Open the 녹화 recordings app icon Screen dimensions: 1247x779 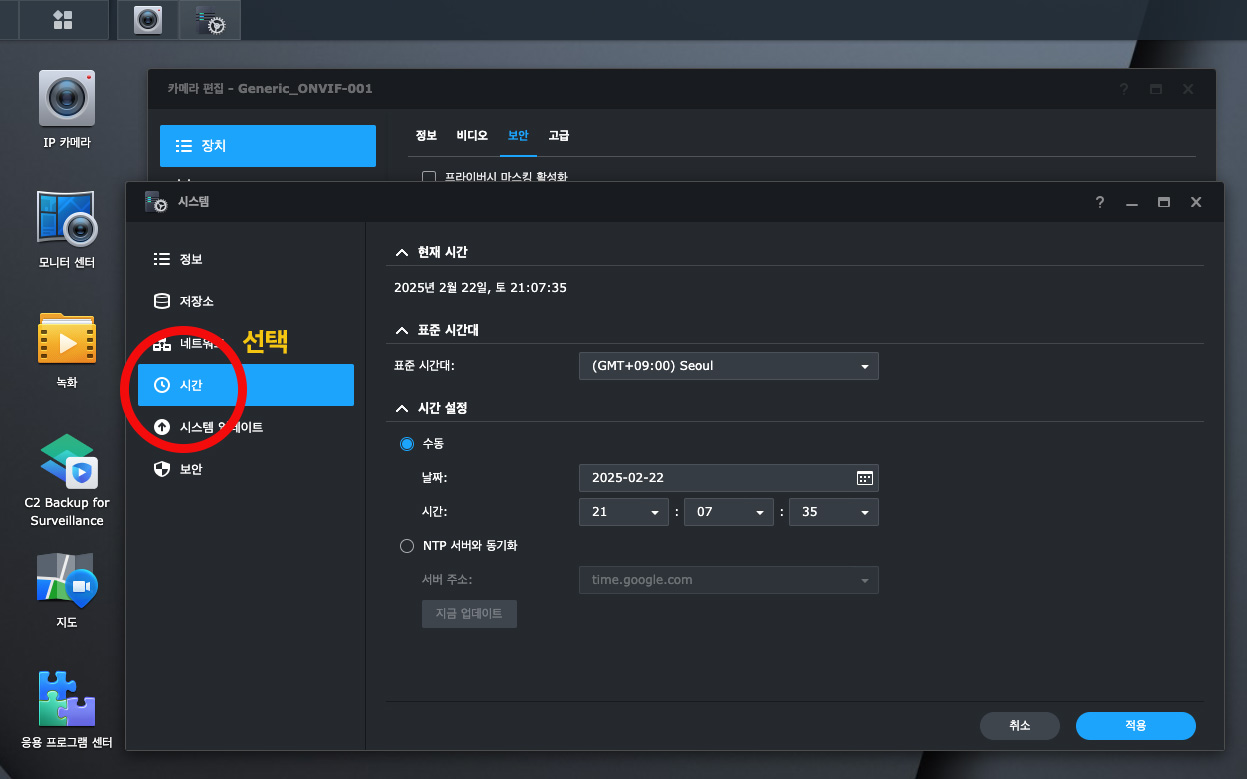point(66,339)
